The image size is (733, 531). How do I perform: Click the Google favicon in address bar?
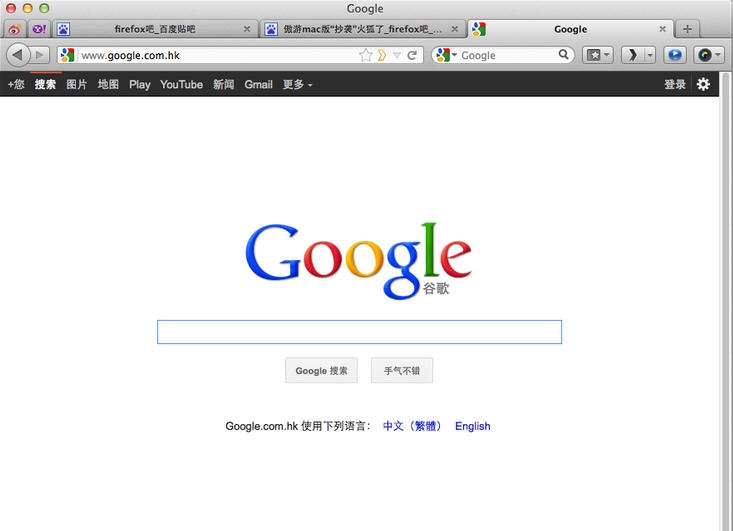67,55
